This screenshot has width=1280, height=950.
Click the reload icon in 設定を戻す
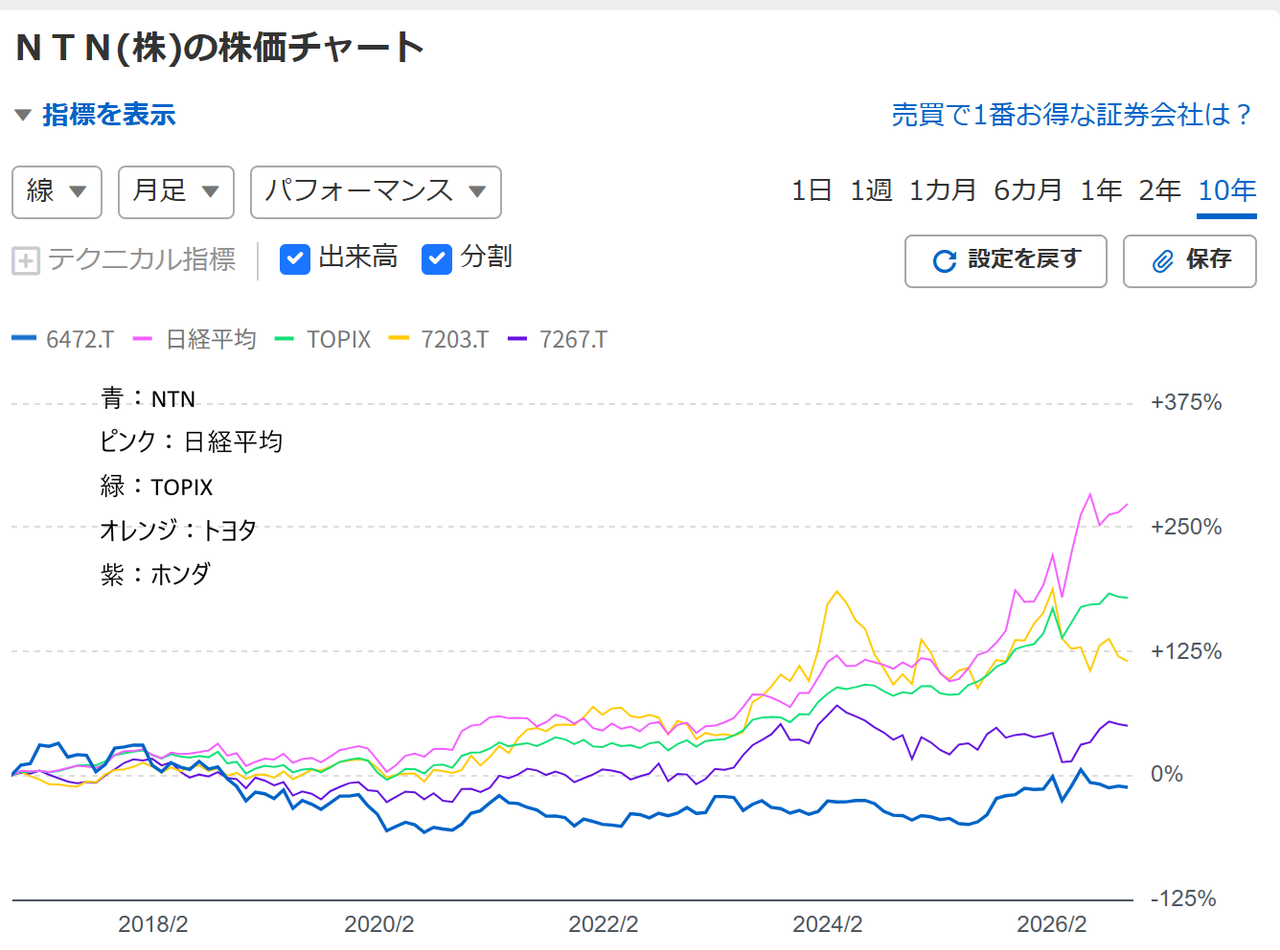[944, 261]
